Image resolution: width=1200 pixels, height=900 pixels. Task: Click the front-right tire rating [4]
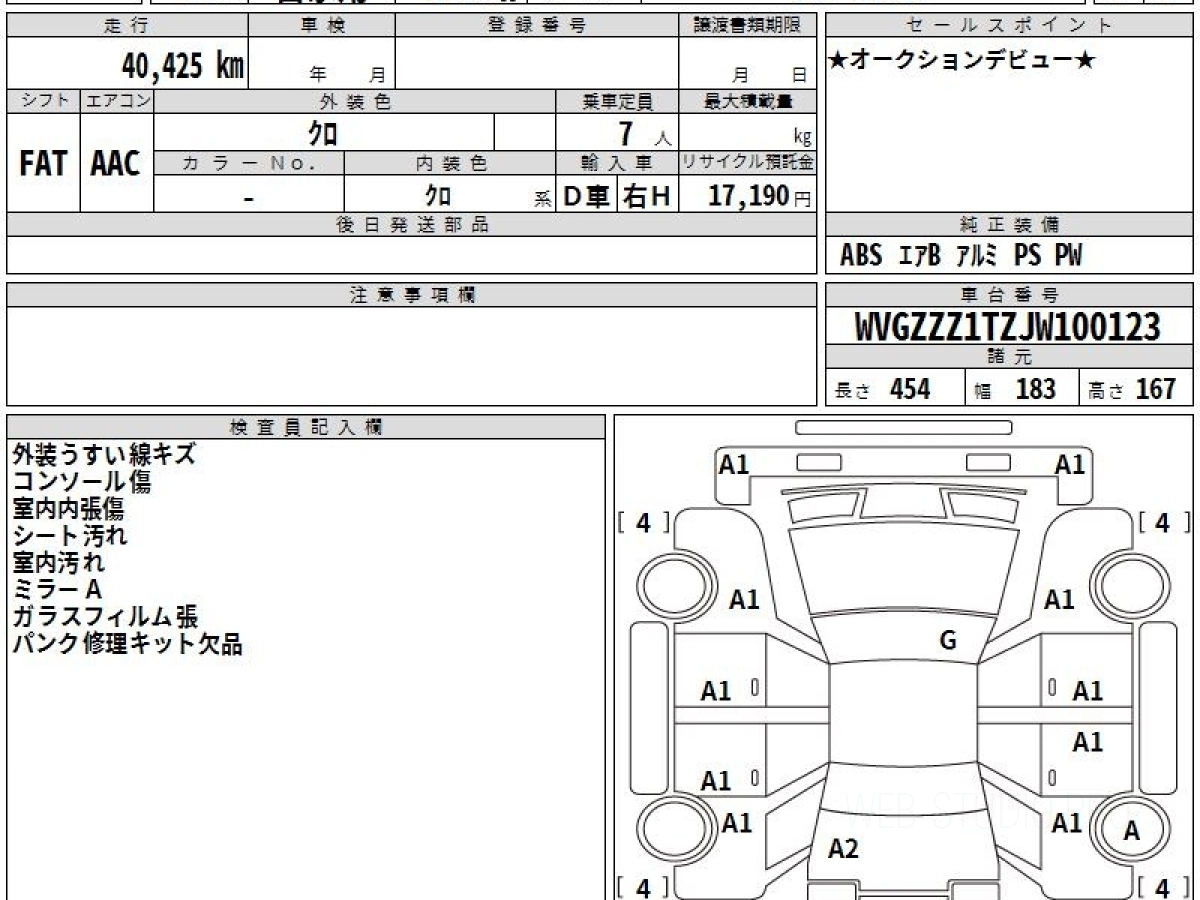(1163, 522)
